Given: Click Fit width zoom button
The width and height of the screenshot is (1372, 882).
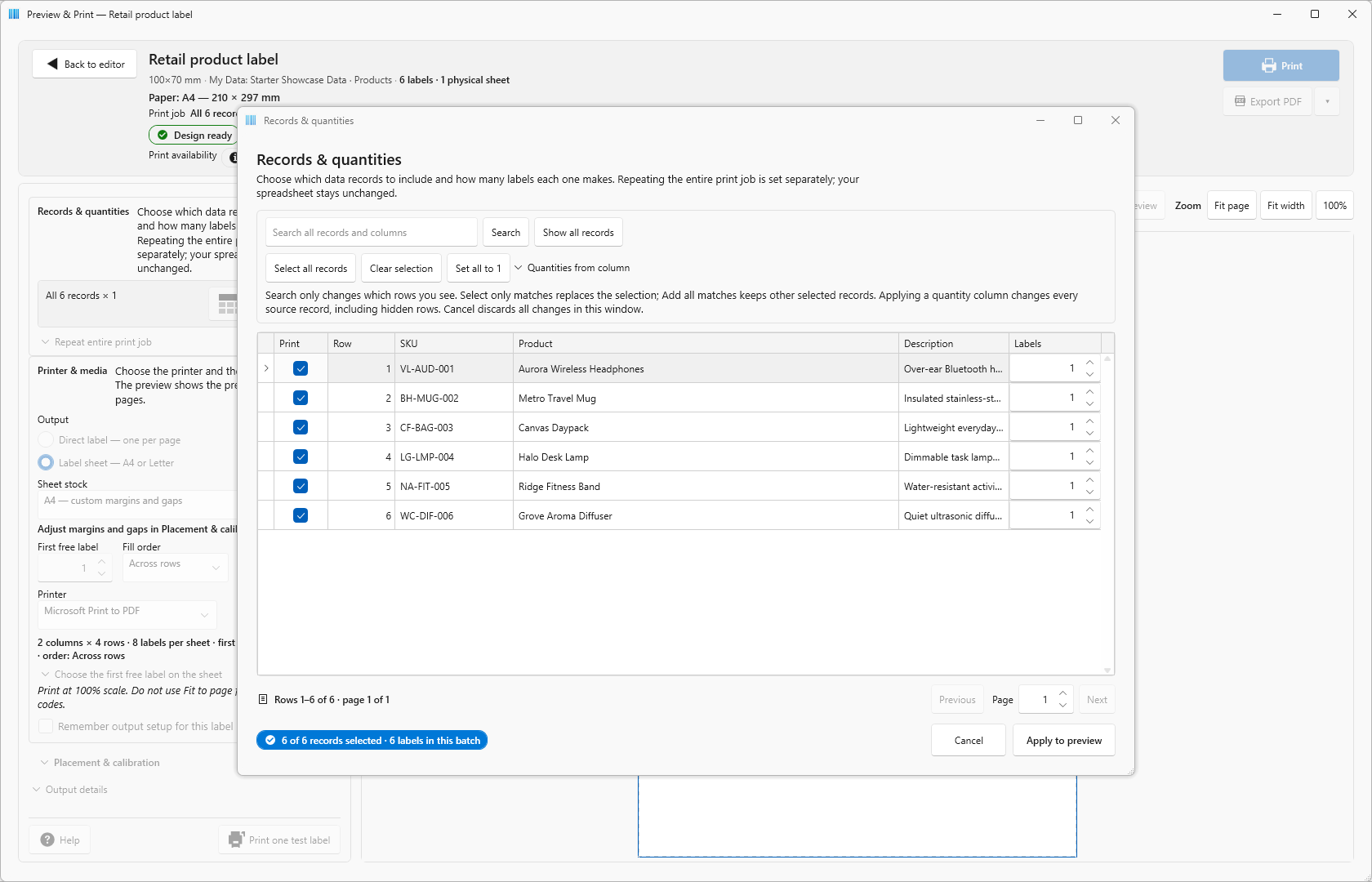Looking at the screenshot, I should tap(1285, 205).
